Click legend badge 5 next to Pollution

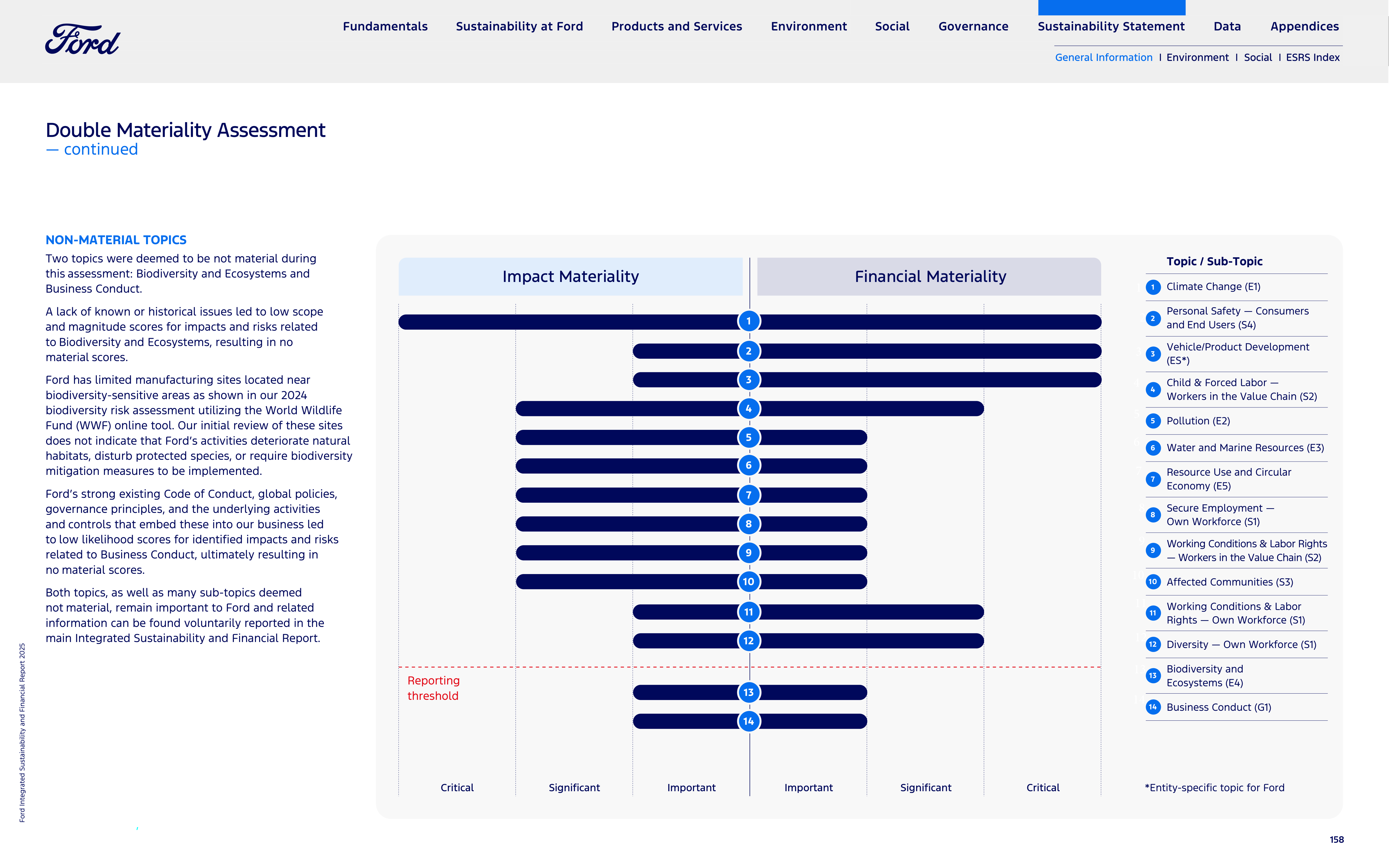(x=1153, y=421)
